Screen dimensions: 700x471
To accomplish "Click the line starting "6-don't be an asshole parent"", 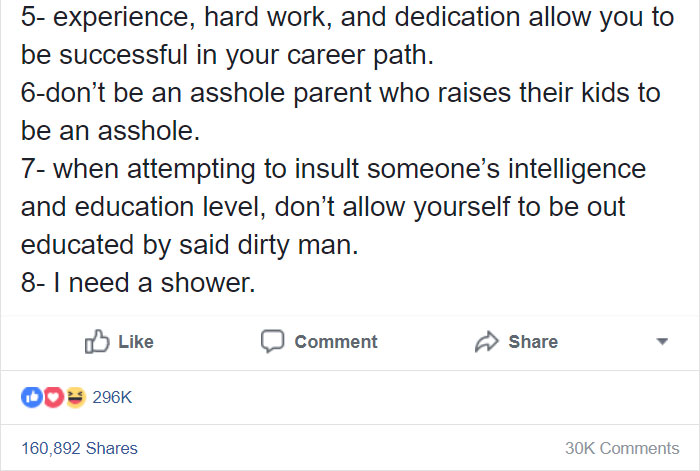I will pyautogui.click(x=340, y=93).
